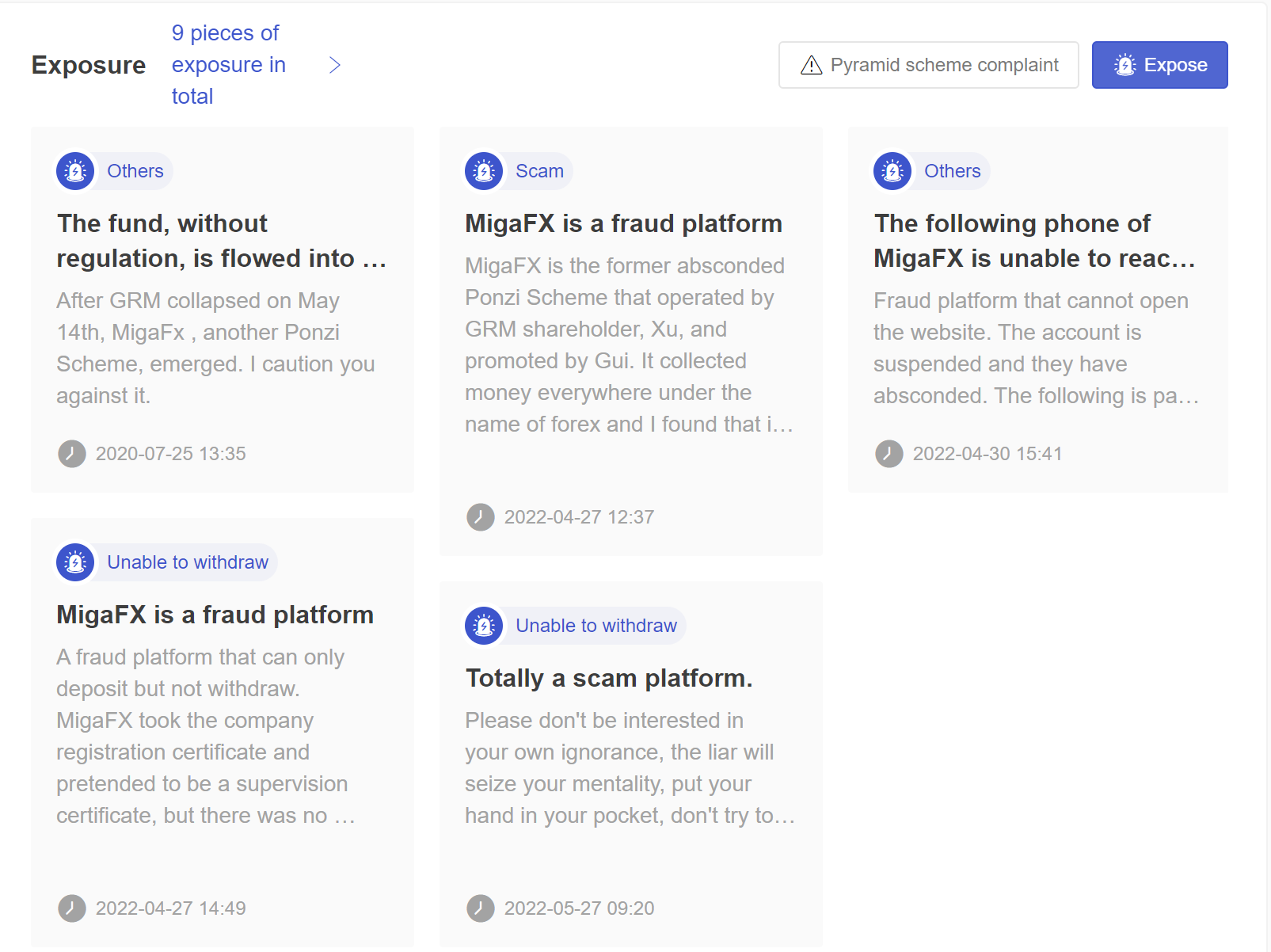The width and height of the screenshot is (1271, 952).
Task: Click the siren icon on the 'Totally a scam platform.' card
Action: (484, 626)
